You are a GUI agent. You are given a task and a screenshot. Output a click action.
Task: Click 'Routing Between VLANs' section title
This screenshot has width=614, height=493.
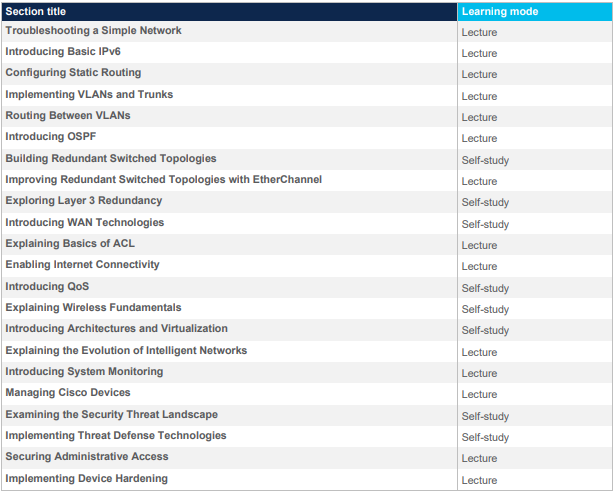(x=68, y=116)
